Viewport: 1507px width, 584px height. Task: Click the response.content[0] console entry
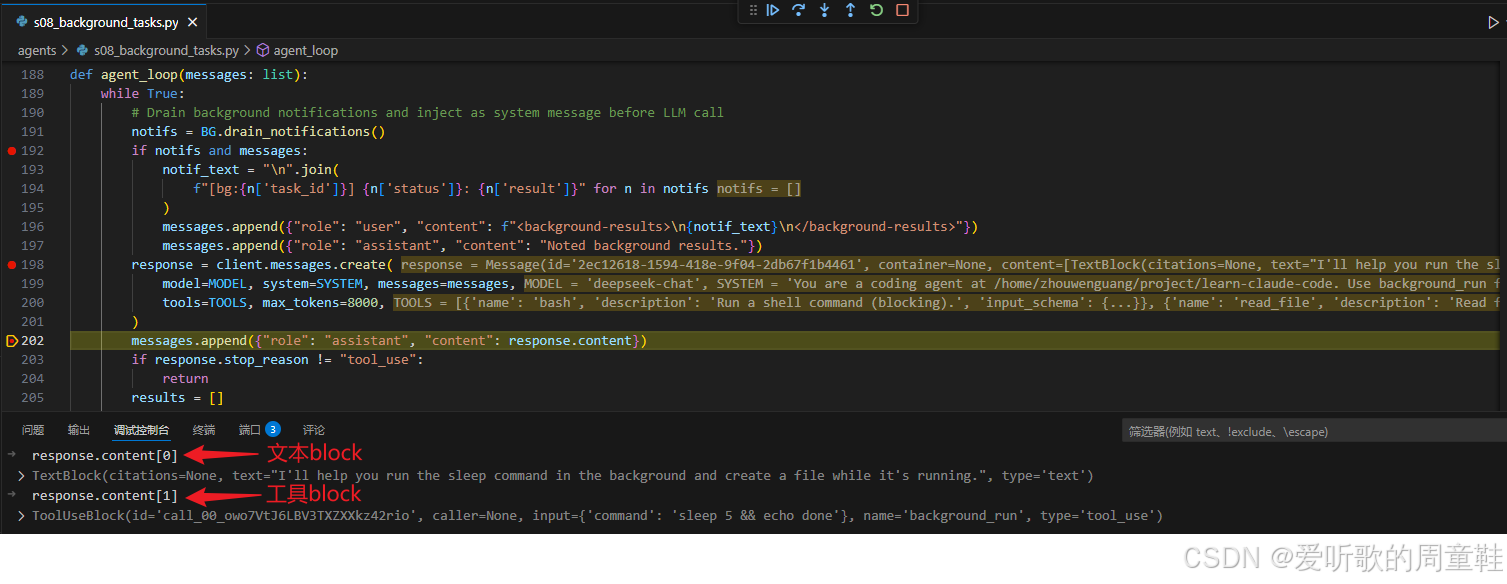click(105, 456)
